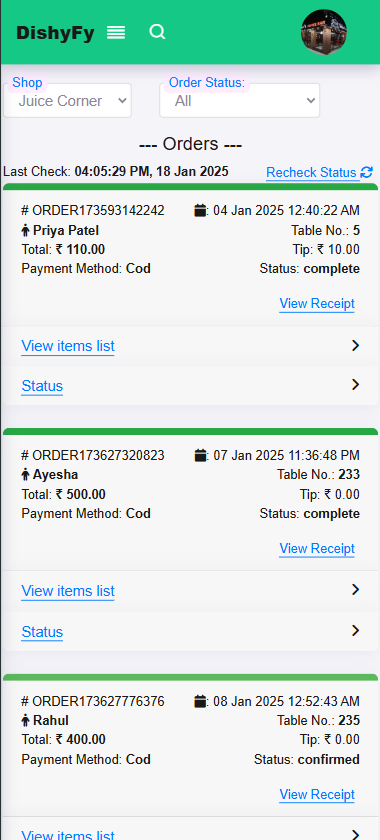Expand Status chevron for Ayesha's order
The image size is (380, 840).
pos(355,631)
